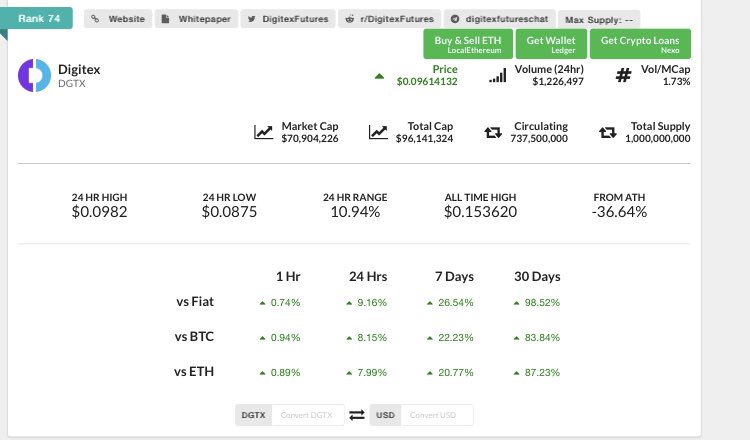Click the up arrow beside 20.77%
The height and width of the screenshot is (440, 750).
430,373
